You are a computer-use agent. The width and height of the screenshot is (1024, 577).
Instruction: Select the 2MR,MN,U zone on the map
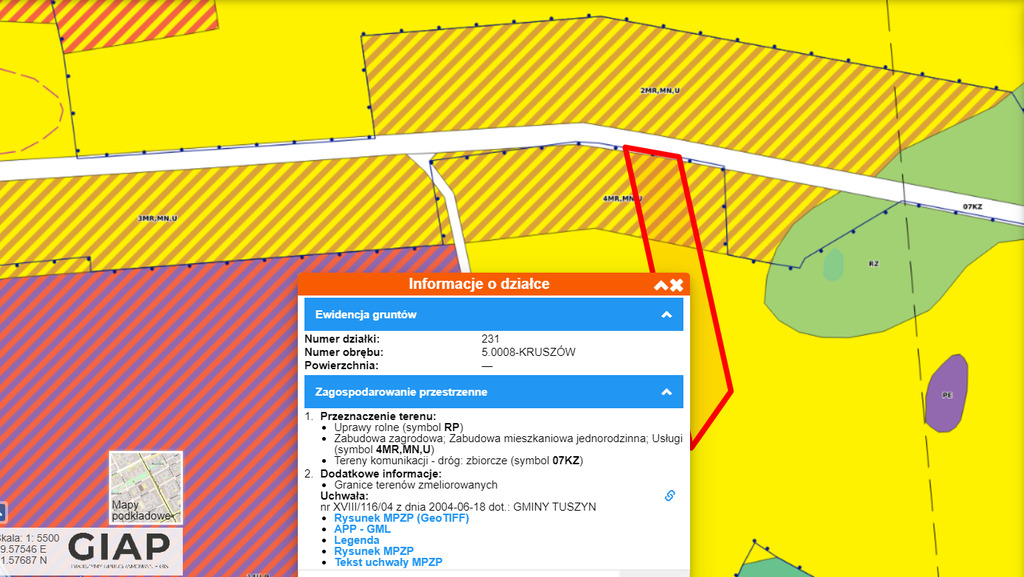[659, 91]
